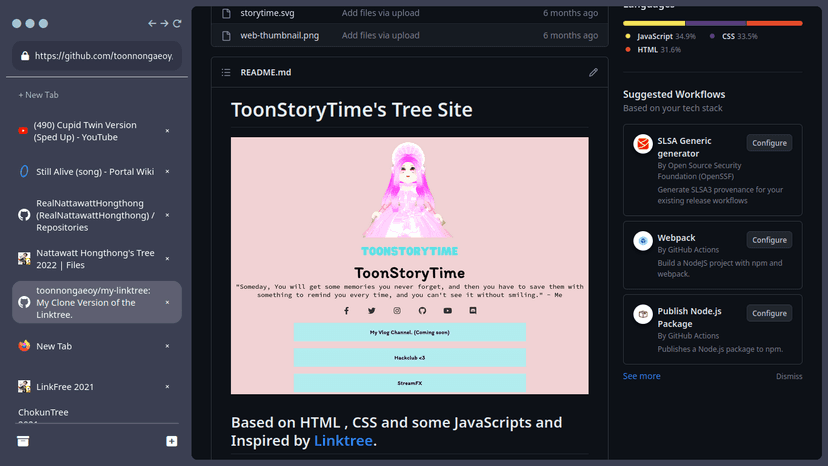828x466 pixels.
Task: Click the Webpack workflow icon
Action: (643, 241)
